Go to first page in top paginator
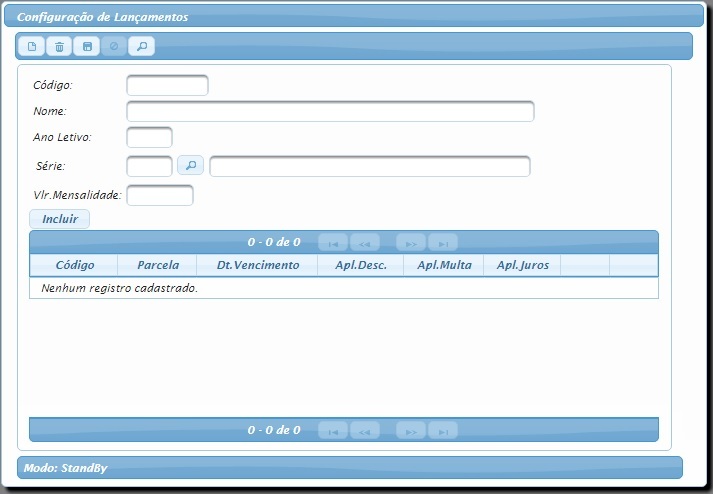This screenshot has height=494, width=713. click(333, 242)
